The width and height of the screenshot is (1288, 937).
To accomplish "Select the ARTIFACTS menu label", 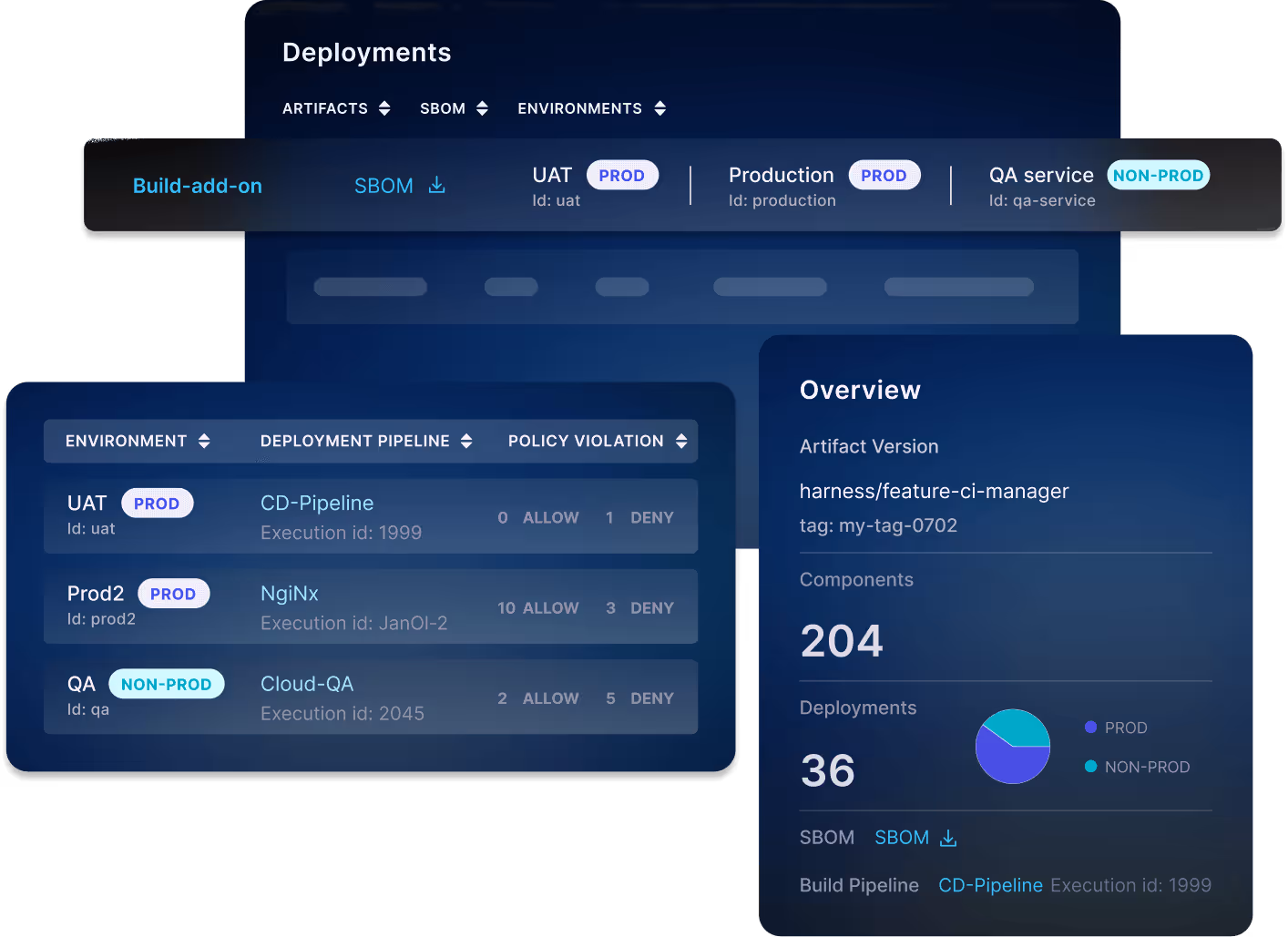I will pyautogui.click(x=325, y=107).
